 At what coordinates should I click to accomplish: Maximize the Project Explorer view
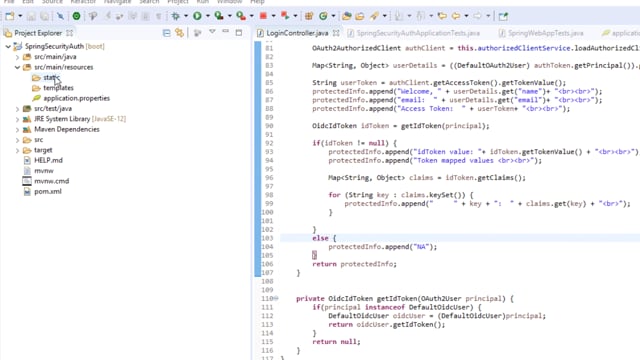coord(239,33)
